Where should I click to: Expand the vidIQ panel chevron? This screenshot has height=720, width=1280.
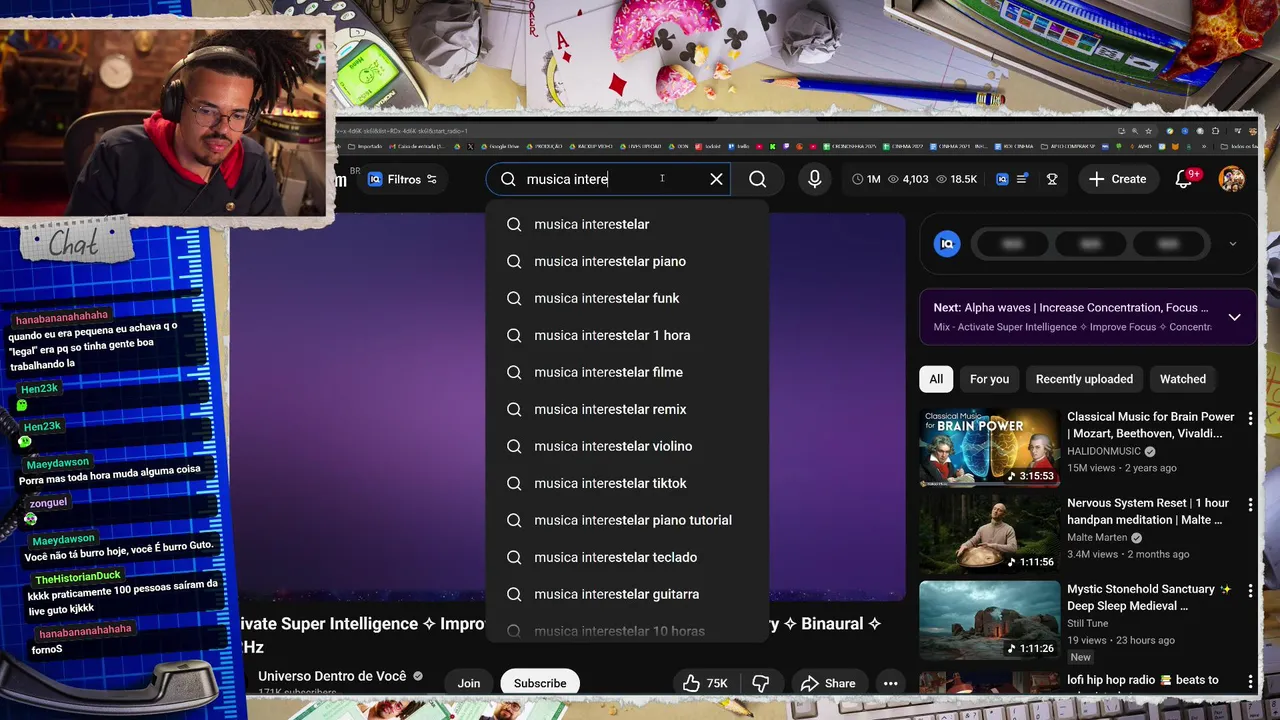1232,244
